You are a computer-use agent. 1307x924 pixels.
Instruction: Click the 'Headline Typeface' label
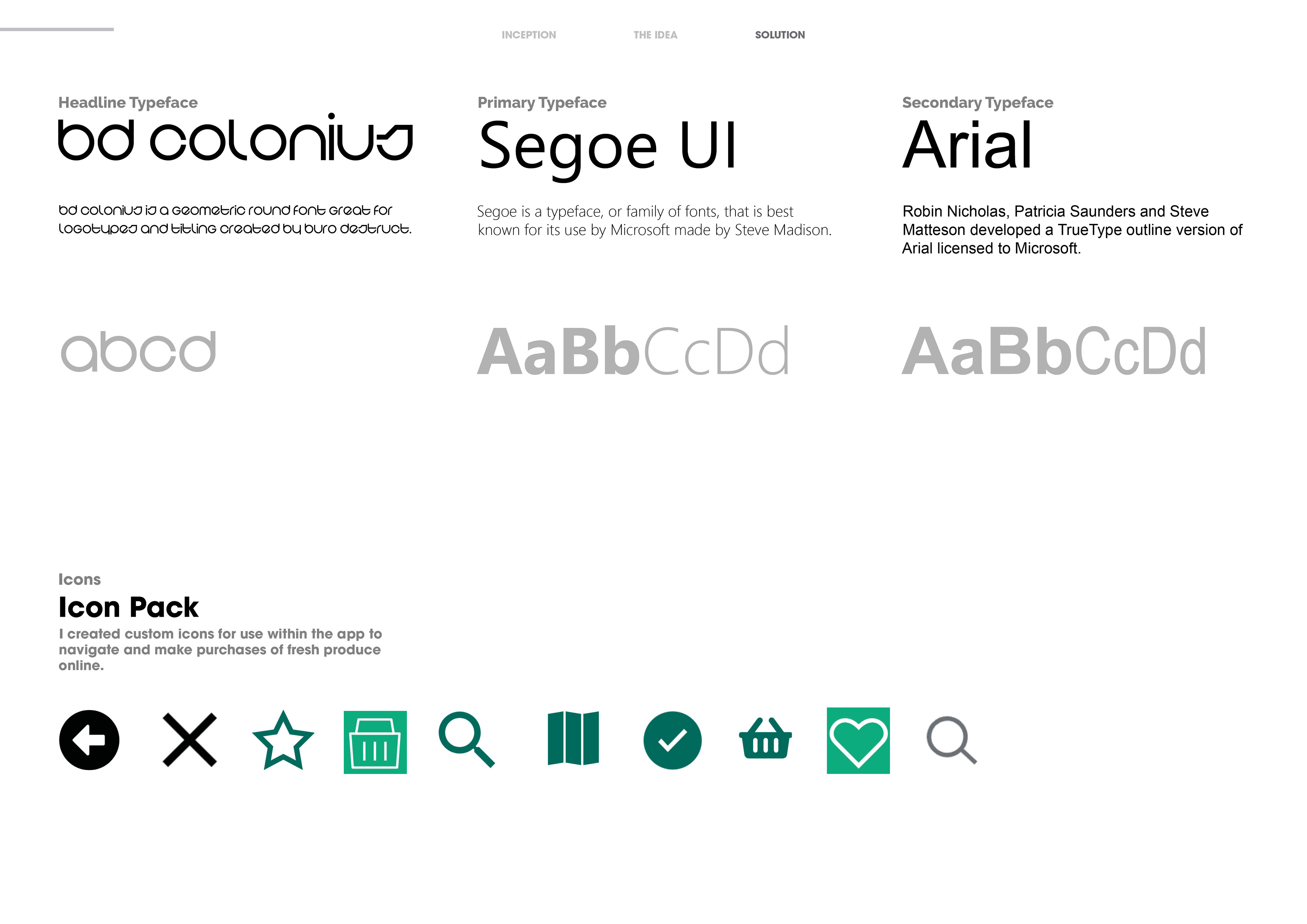tap(128, 103)
